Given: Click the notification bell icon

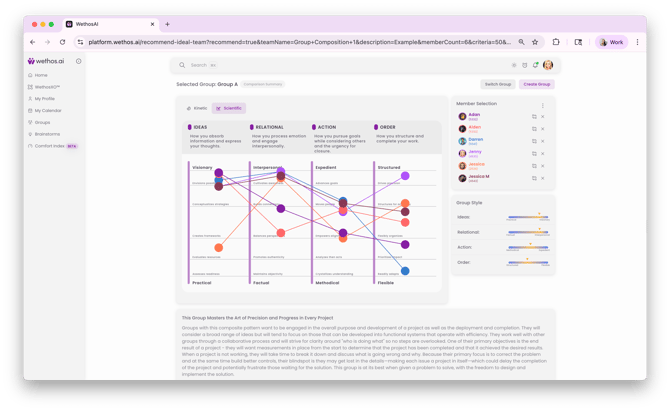Looking at the screenshot, I should [x=537, y=64].
